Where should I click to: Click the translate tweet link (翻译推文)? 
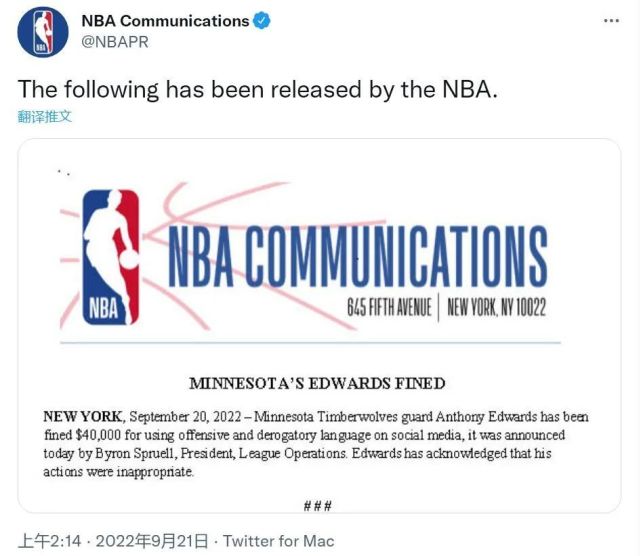tap(45, 116)
